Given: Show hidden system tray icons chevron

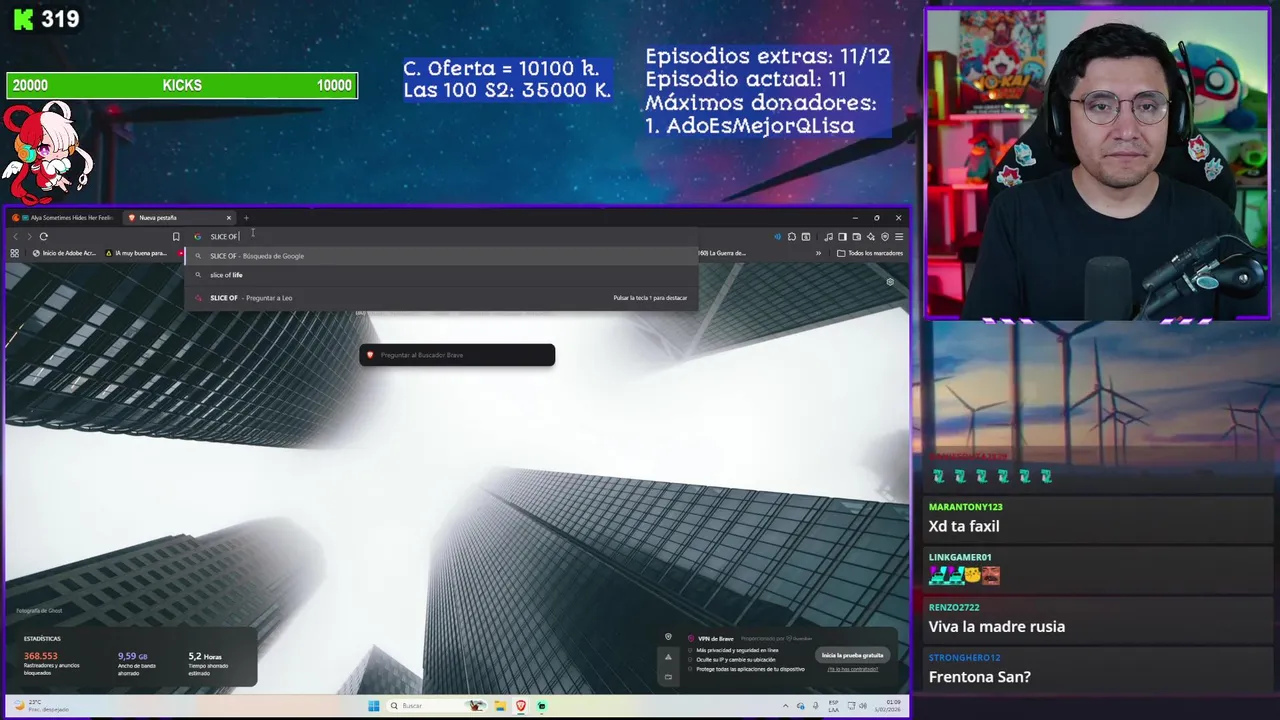Looking at the screenshot, I should coord(786,706).
